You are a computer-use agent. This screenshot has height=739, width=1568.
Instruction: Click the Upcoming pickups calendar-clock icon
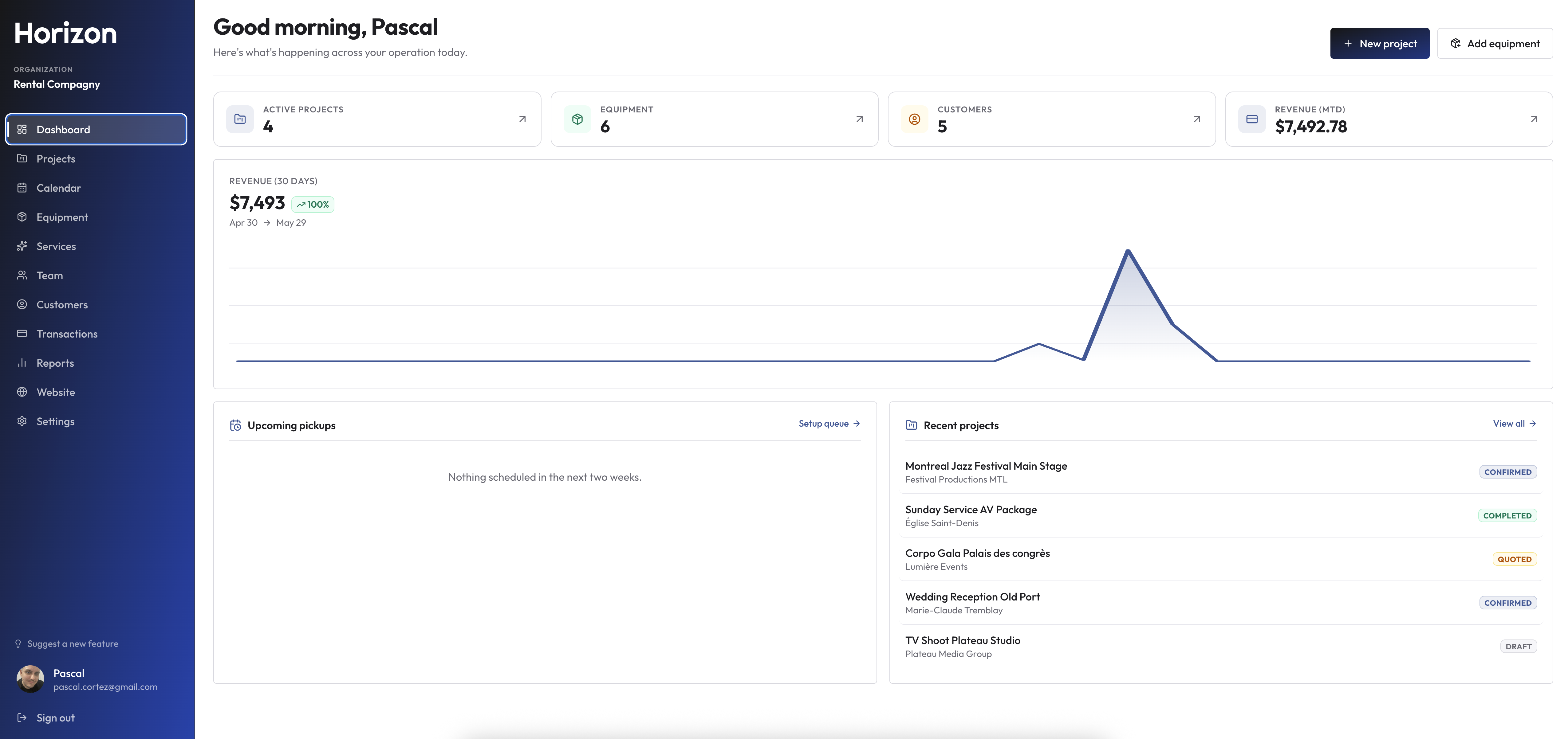[x=235, y=425]
